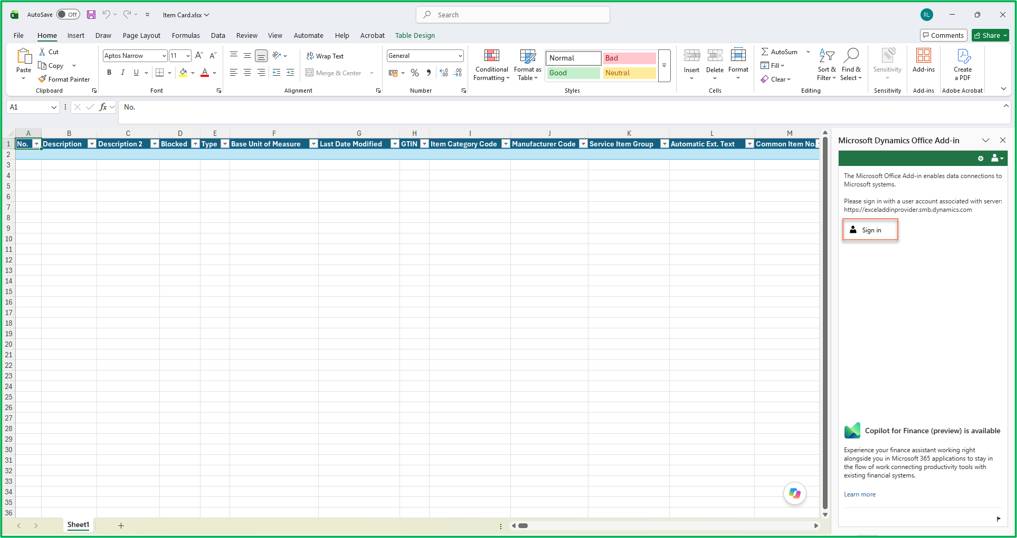
Task: Click the Save icon in title bar
Action: click(x=91, y=14)
